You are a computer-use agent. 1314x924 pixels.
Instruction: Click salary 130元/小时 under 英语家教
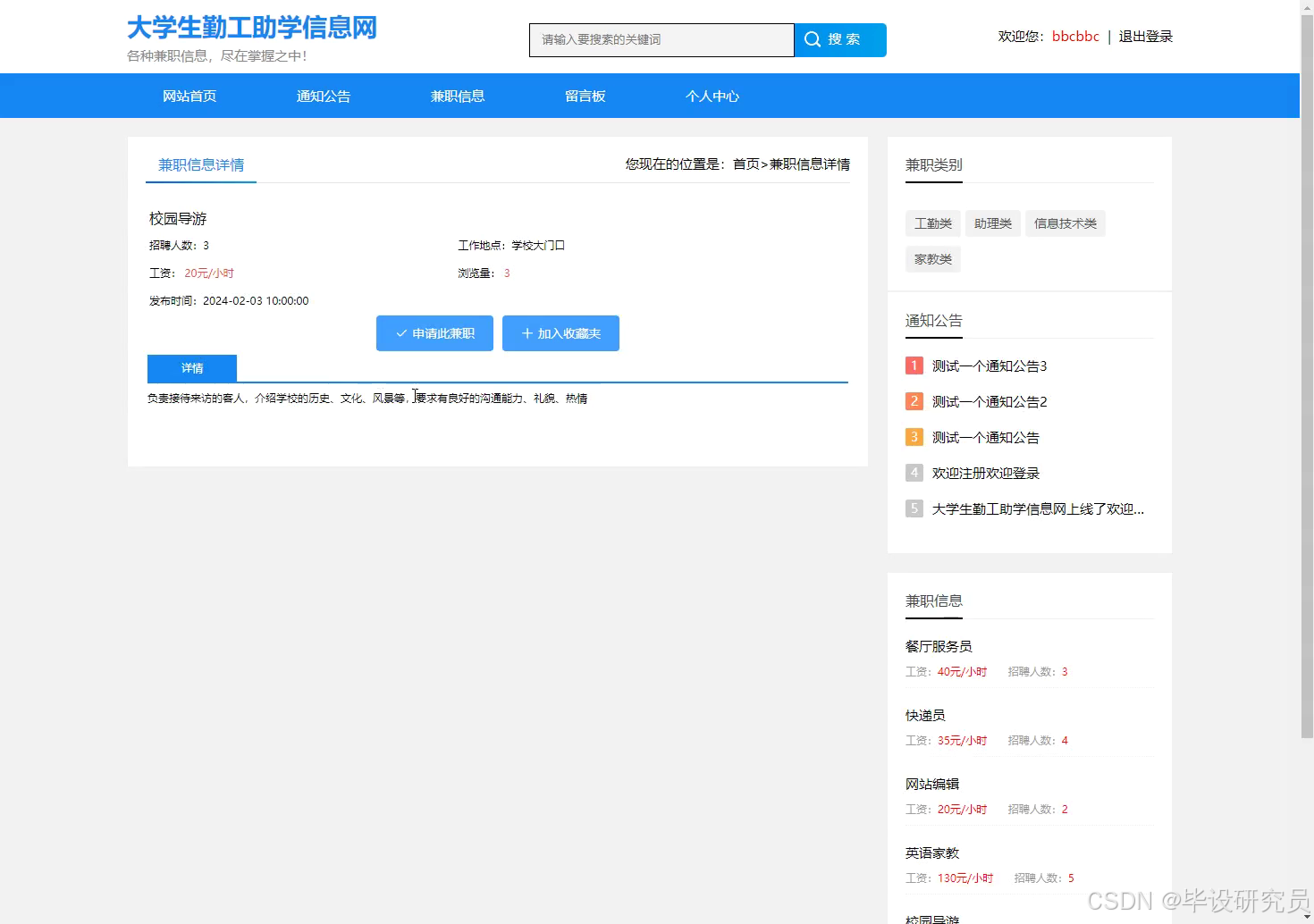click(965, 878)
